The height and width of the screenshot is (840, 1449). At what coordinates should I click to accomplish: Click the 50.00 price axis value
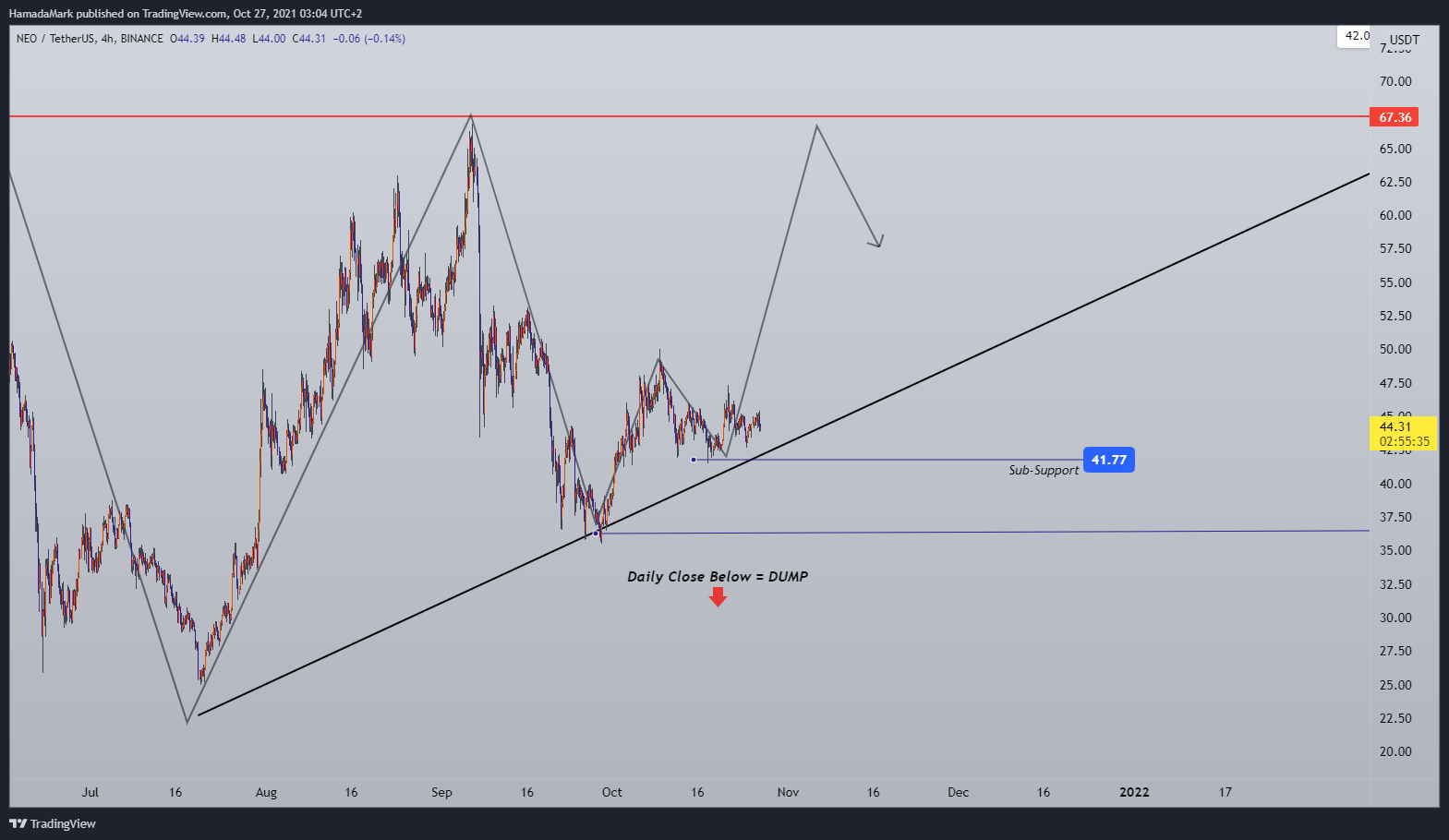click(x=1395, y=349)
